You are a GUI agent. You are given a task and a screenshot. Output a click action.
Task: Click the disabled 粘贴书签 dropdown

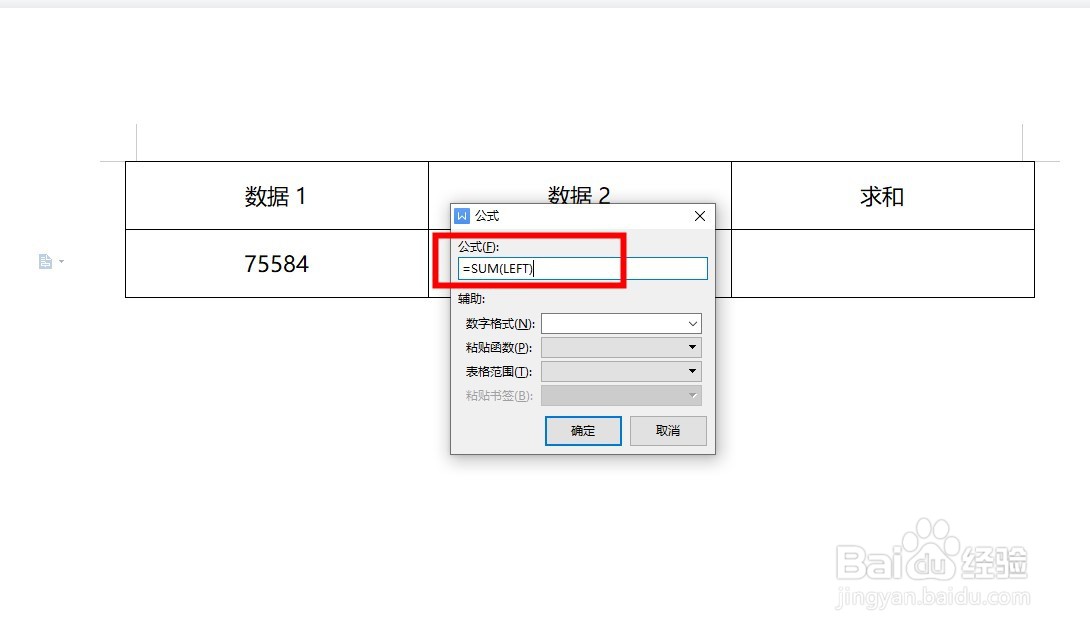[x=621, y=396]
